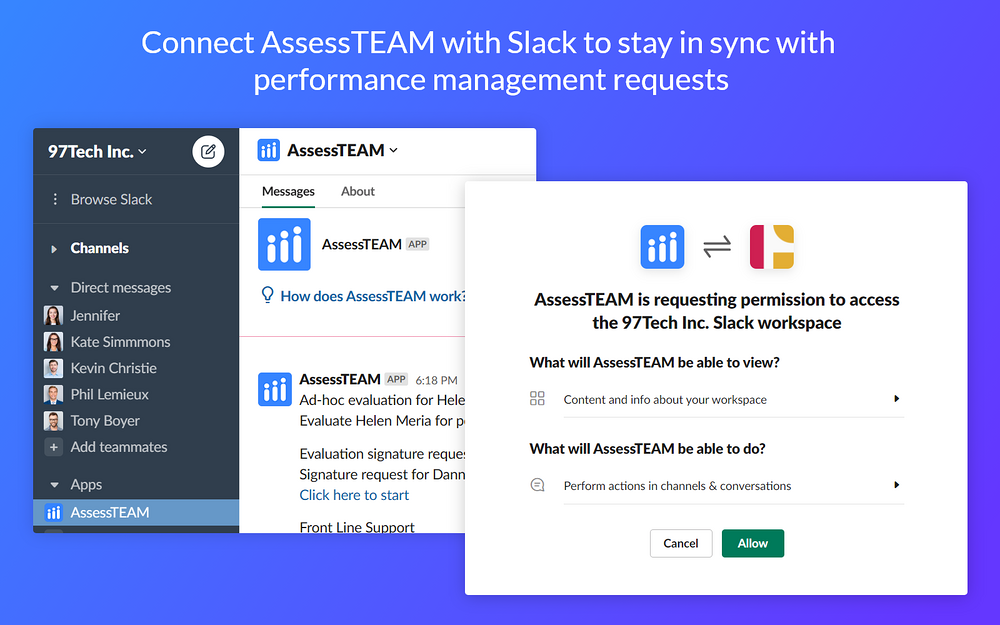Click the plus icon beside Add teammates
1000x625 pixels.
tap(54, 447)
